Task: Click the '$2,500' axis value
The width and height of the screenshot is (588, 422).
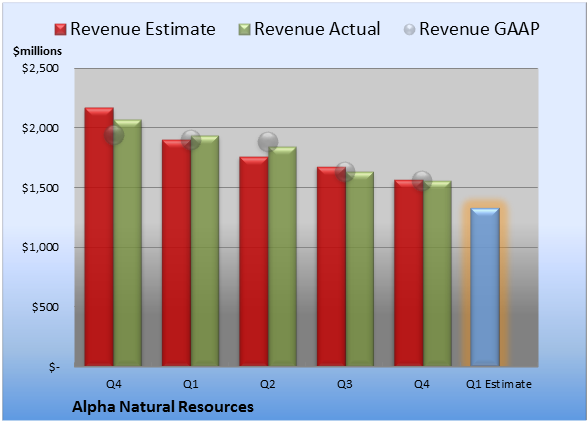Action: click(40, 68)
